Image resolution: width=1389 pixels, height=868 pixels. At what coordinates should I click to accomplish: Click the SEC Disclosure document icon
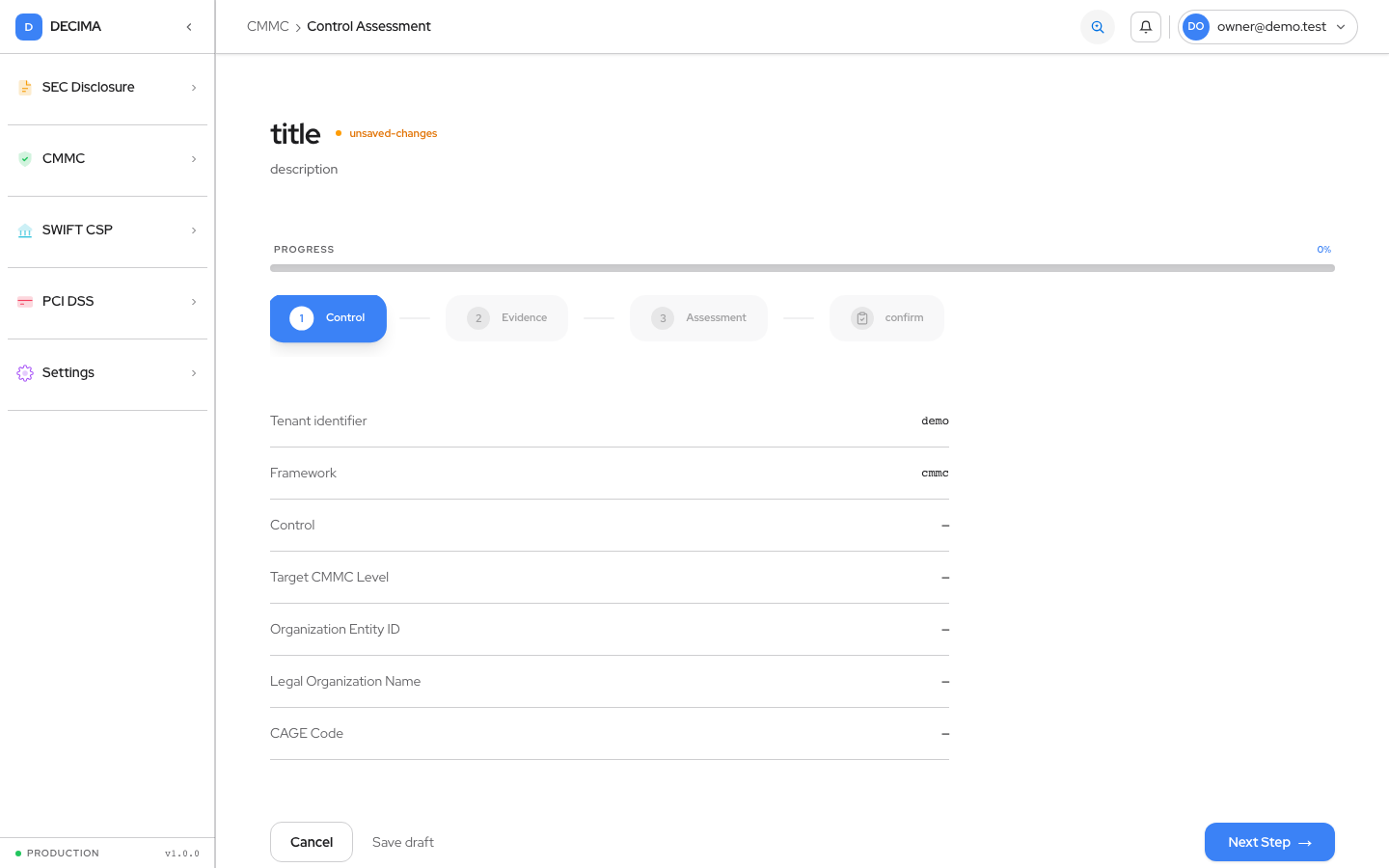[25, 88]
